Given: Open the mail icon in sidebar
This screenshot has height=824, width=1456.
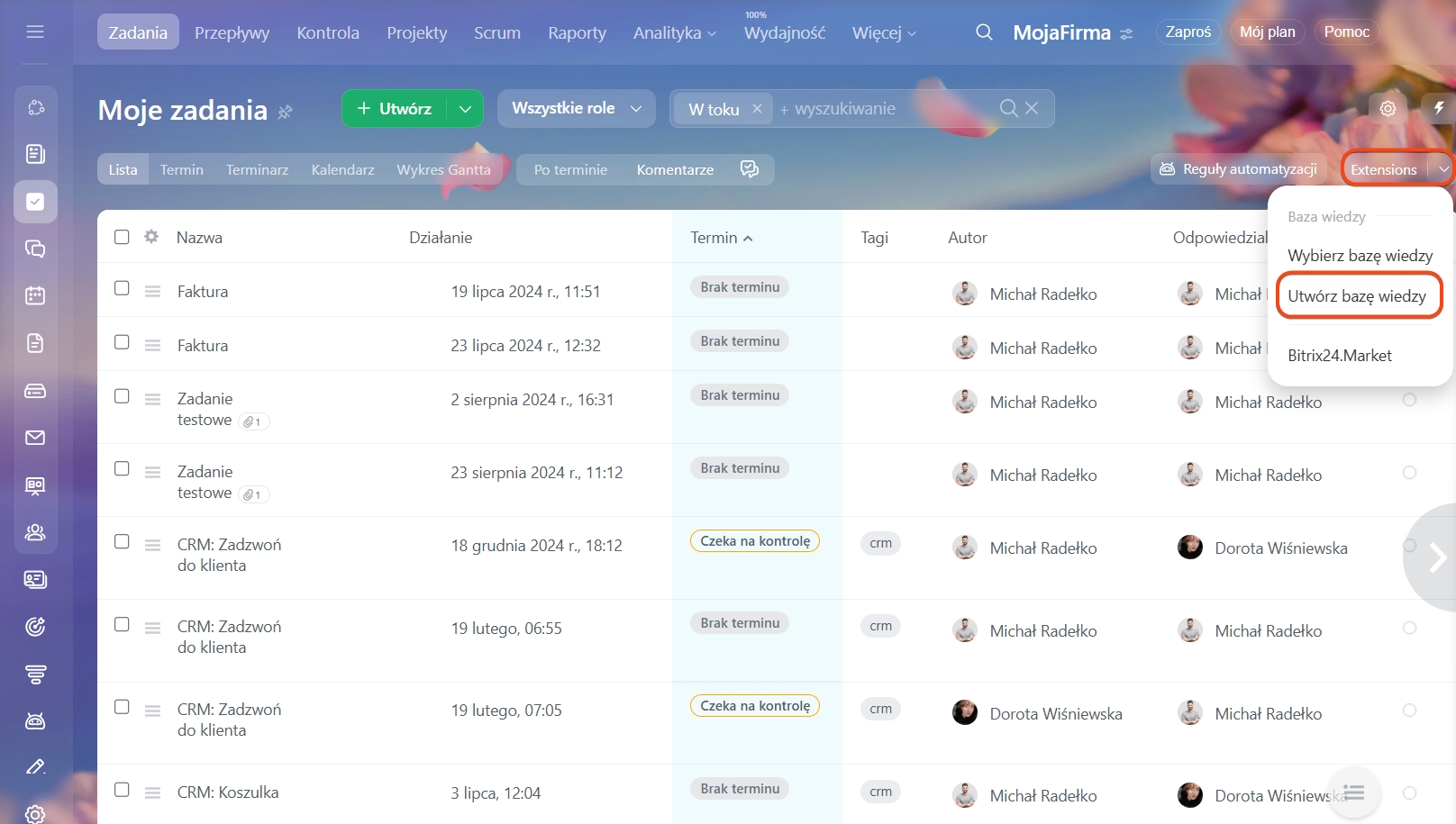Looking at the screenshot, I should 35,438.
